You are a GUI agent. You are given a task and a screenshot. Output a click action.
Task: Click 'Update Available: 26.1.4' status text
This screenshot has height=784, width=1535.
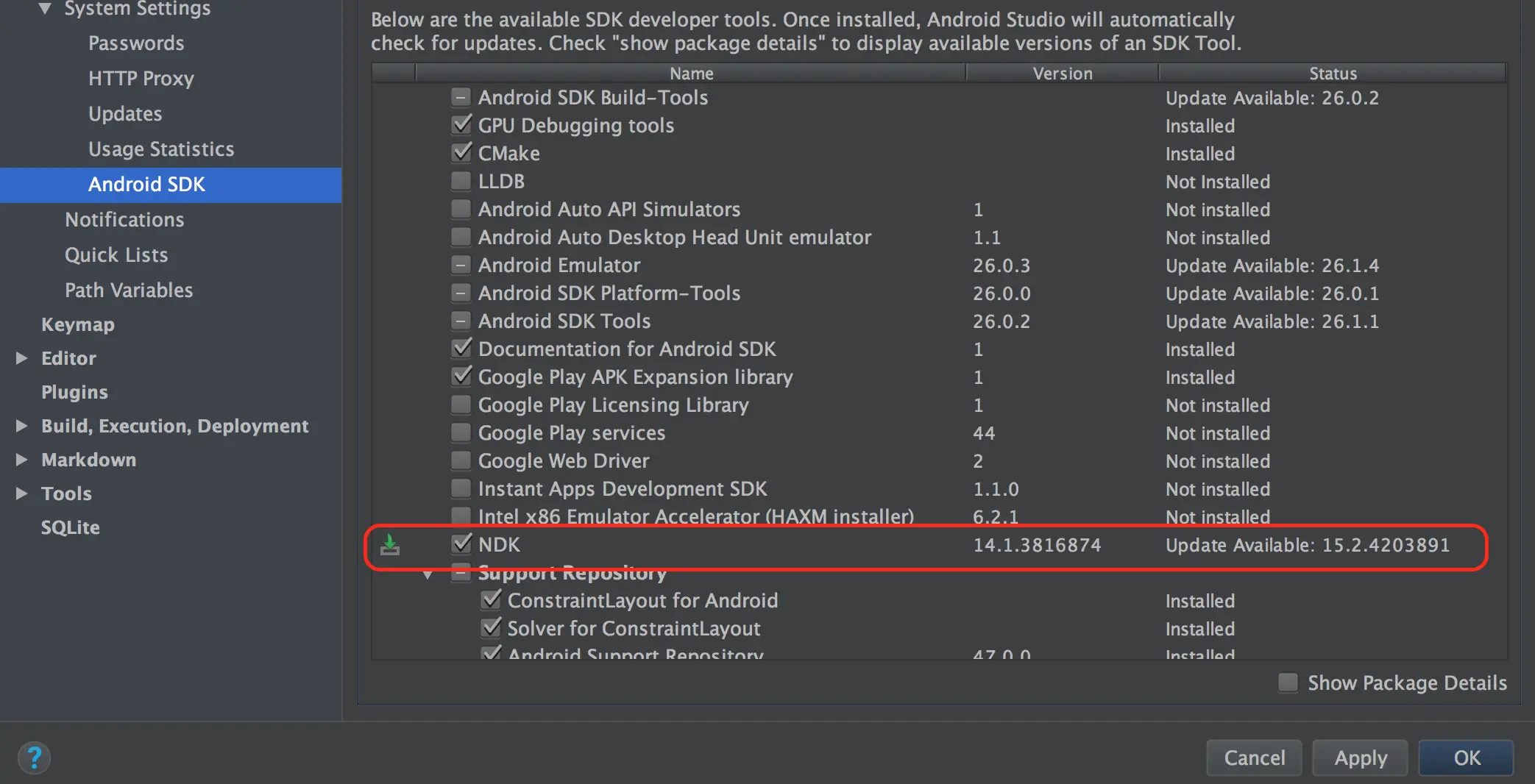1272,266
